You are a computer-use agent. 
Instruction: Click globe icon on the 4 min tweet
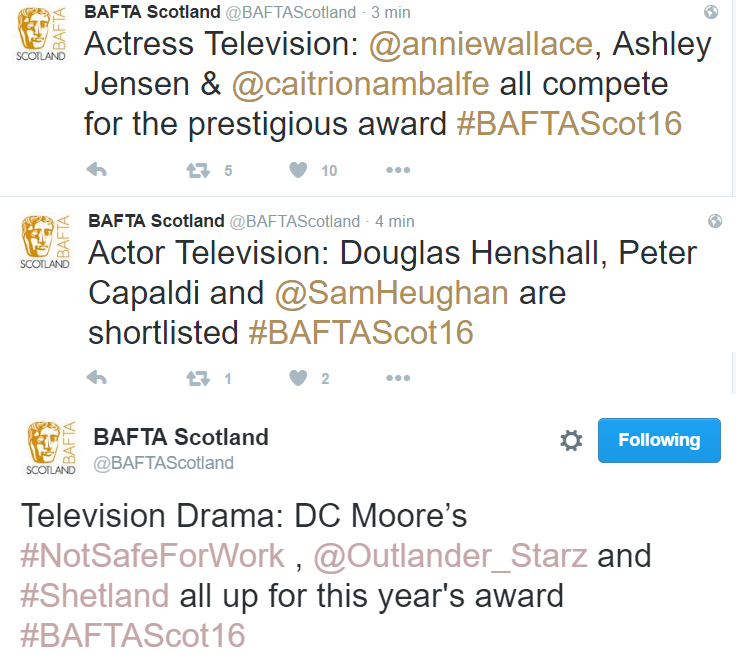715,221
